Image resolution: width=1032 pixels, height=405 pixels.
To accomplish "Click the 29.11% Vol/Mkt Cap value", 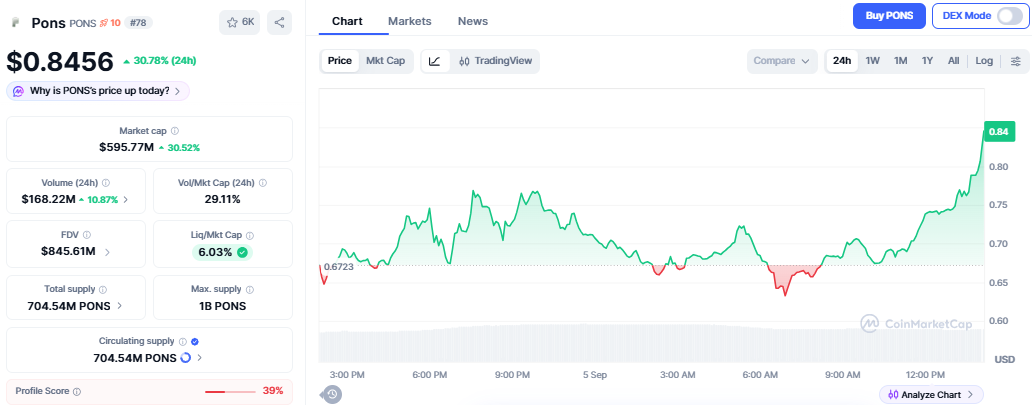I will (x=222, y=199).
